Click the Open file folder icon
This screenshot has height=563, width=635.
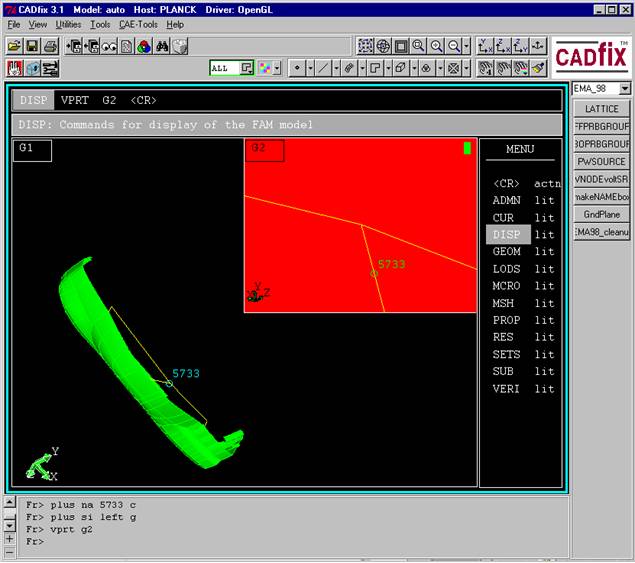click(x=13, y=46)
